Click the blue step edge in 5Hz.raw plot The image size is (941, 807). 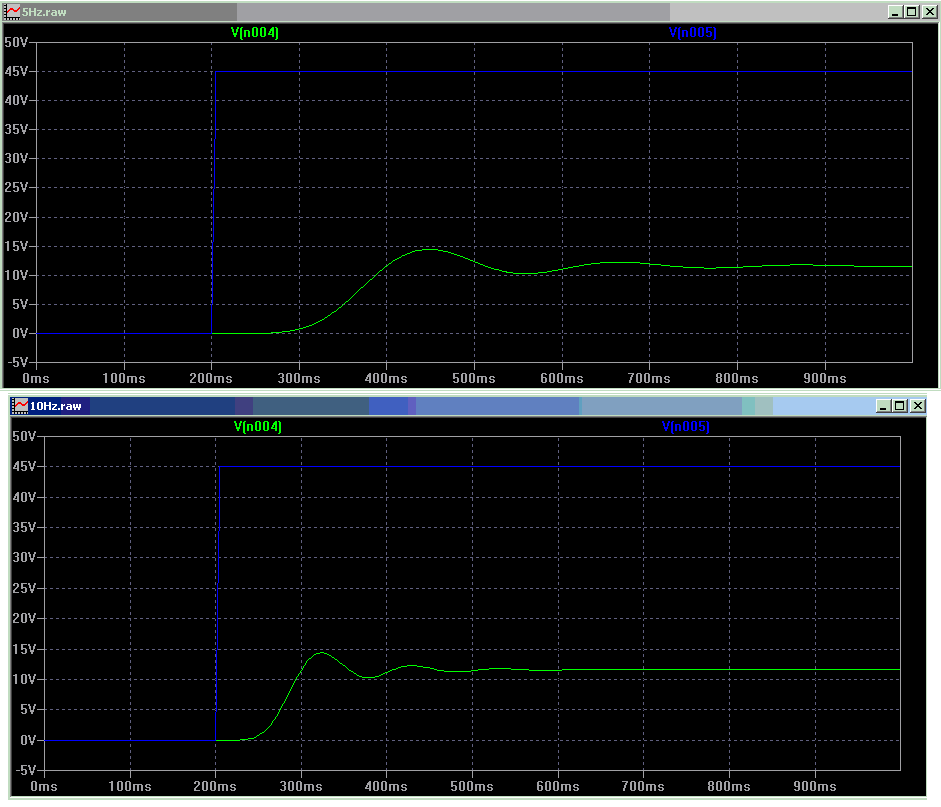coord(213,202)
